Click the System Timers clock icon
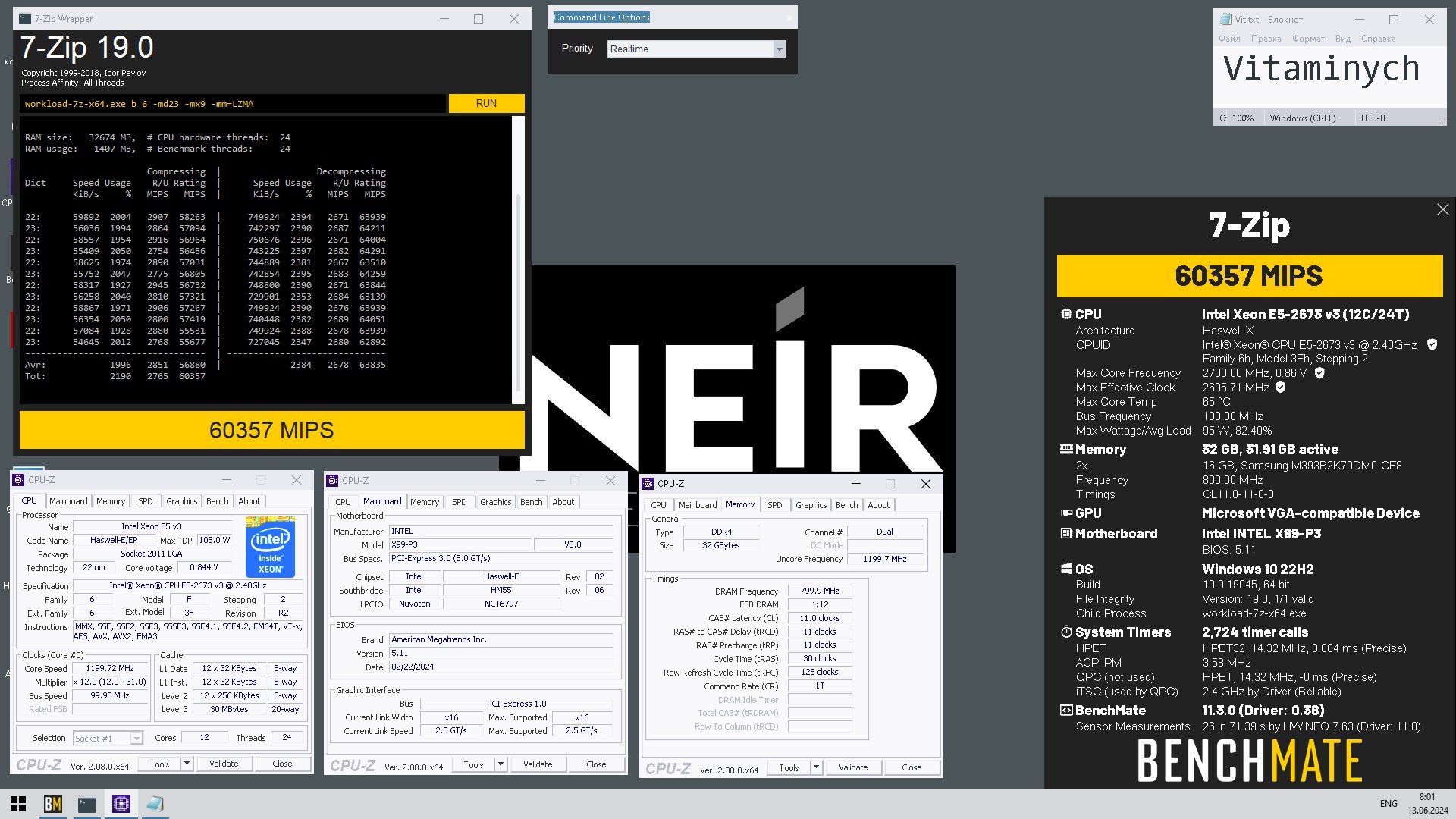This screenshot has width=1456, height=819. point(1066,632)
